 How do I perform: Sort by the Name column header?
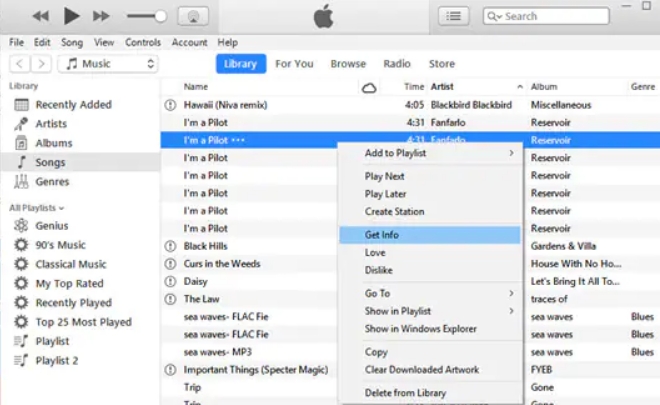coord(196,87)
